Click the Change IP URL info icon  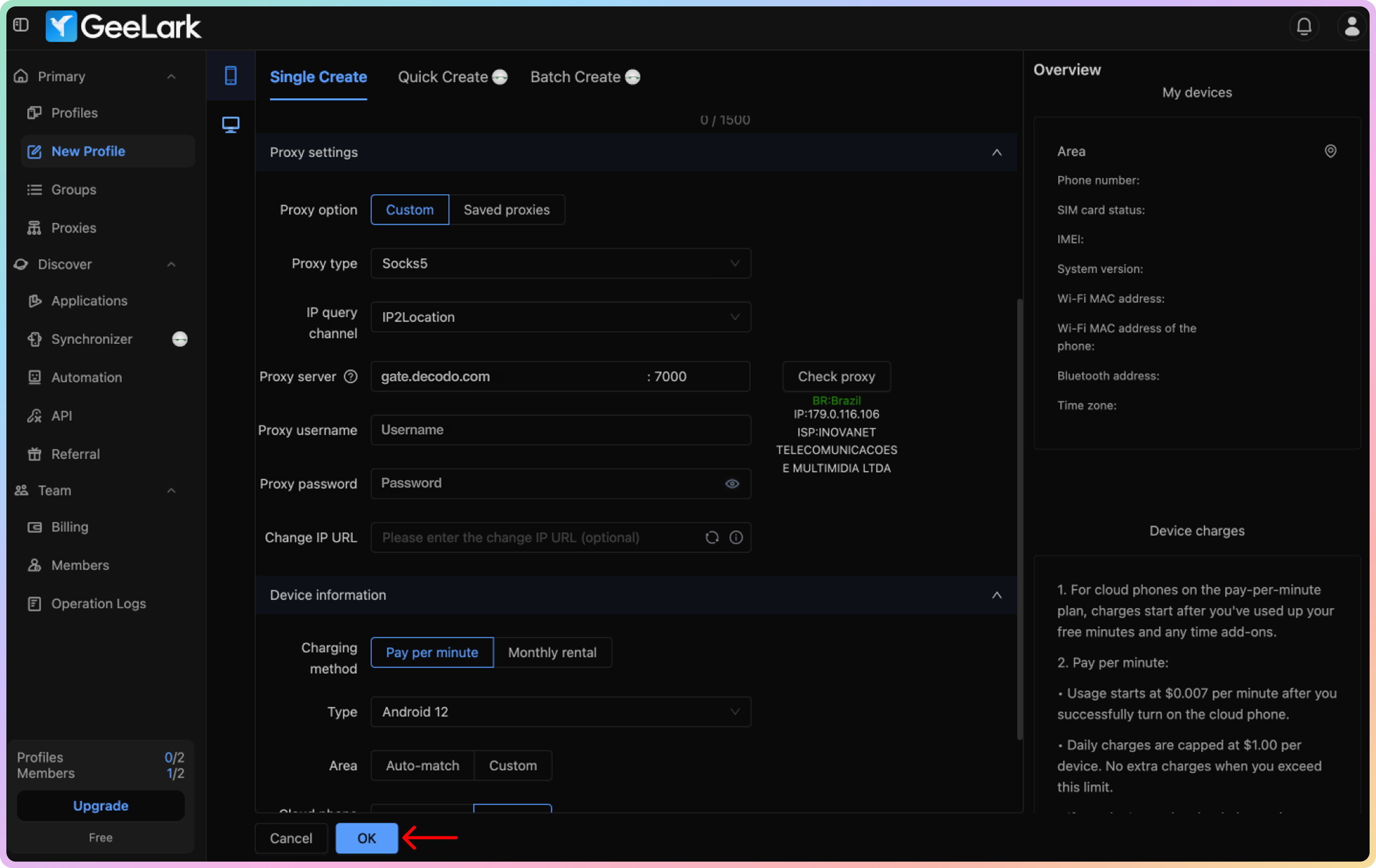736,537
